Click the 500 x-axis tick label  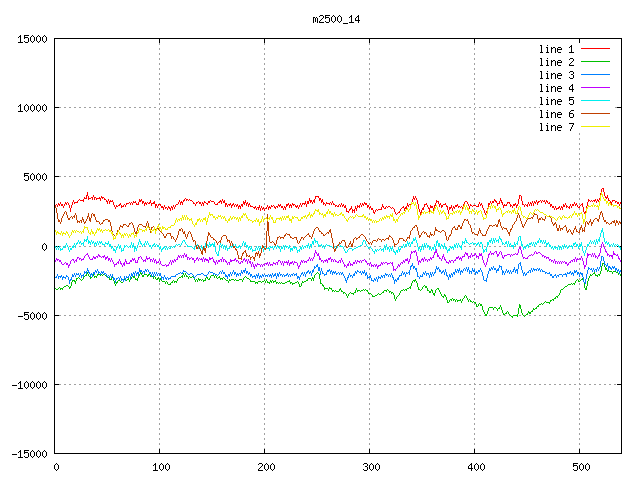pos(579,467)
